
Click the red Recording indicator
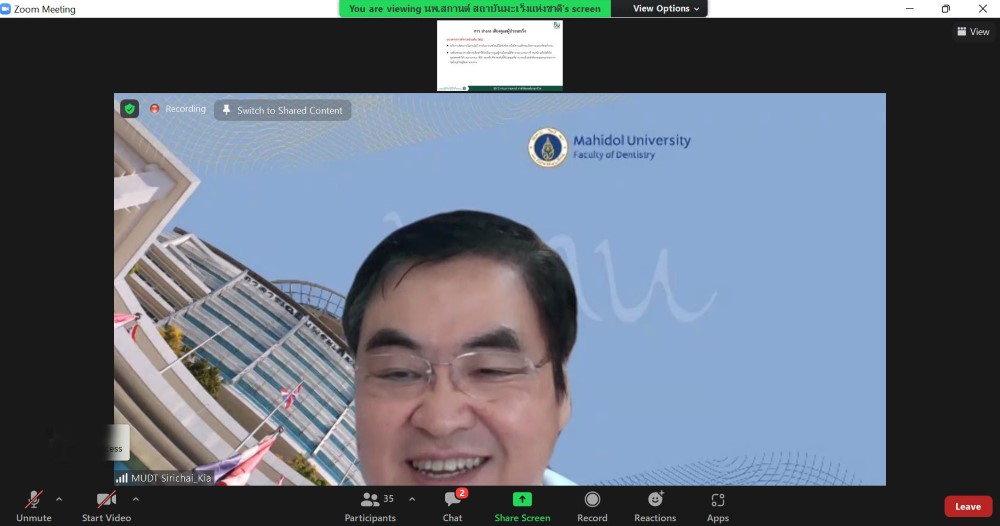pos(178,109)
